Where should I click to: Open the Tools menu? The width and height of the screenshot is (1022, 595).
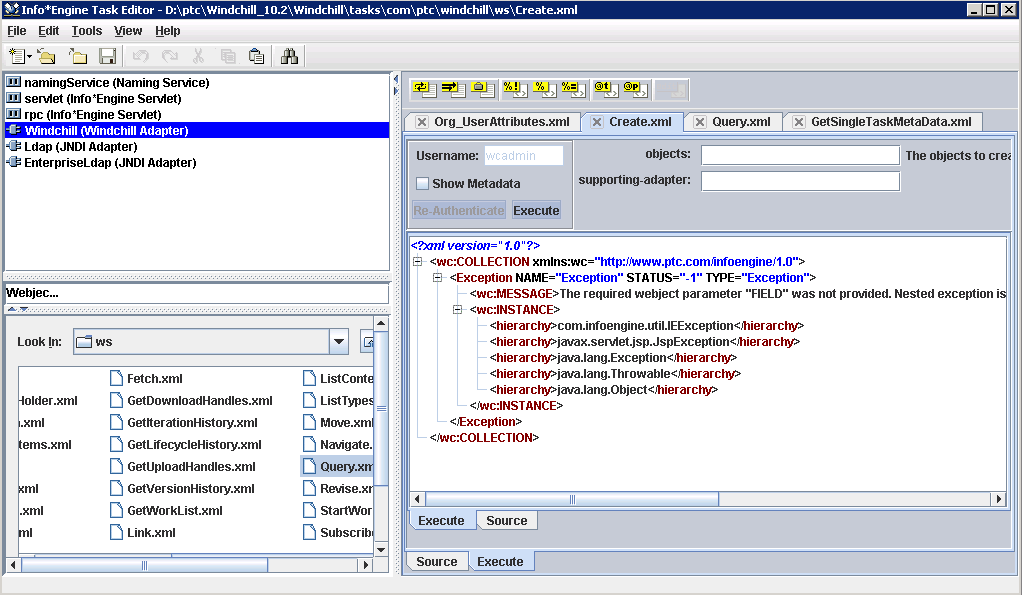(87, 31)
